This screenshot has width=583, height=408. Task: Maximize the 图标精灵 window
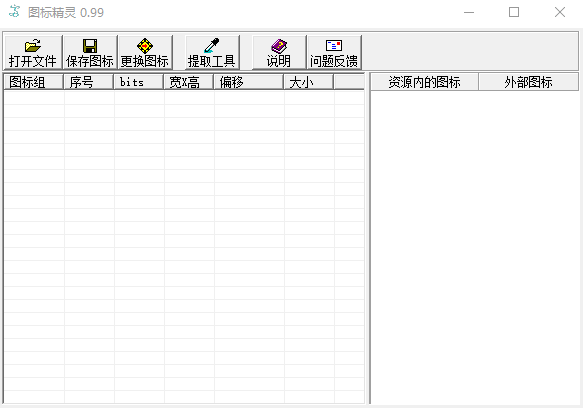[x=514, y=12]
